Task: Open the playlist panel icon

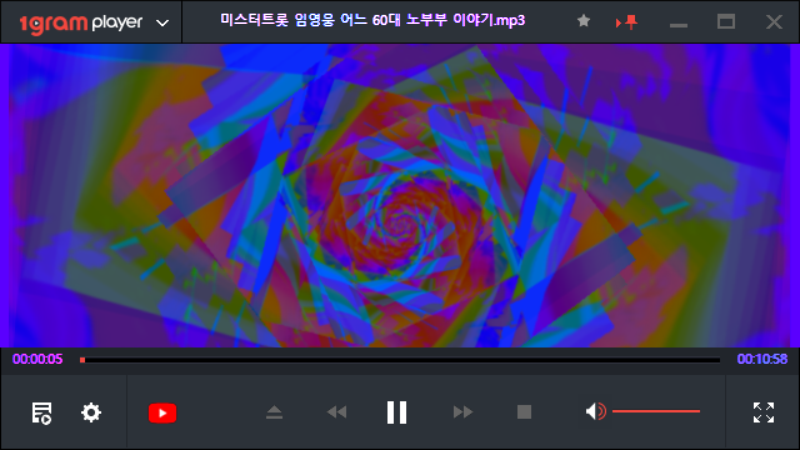Action: (41, 413)
